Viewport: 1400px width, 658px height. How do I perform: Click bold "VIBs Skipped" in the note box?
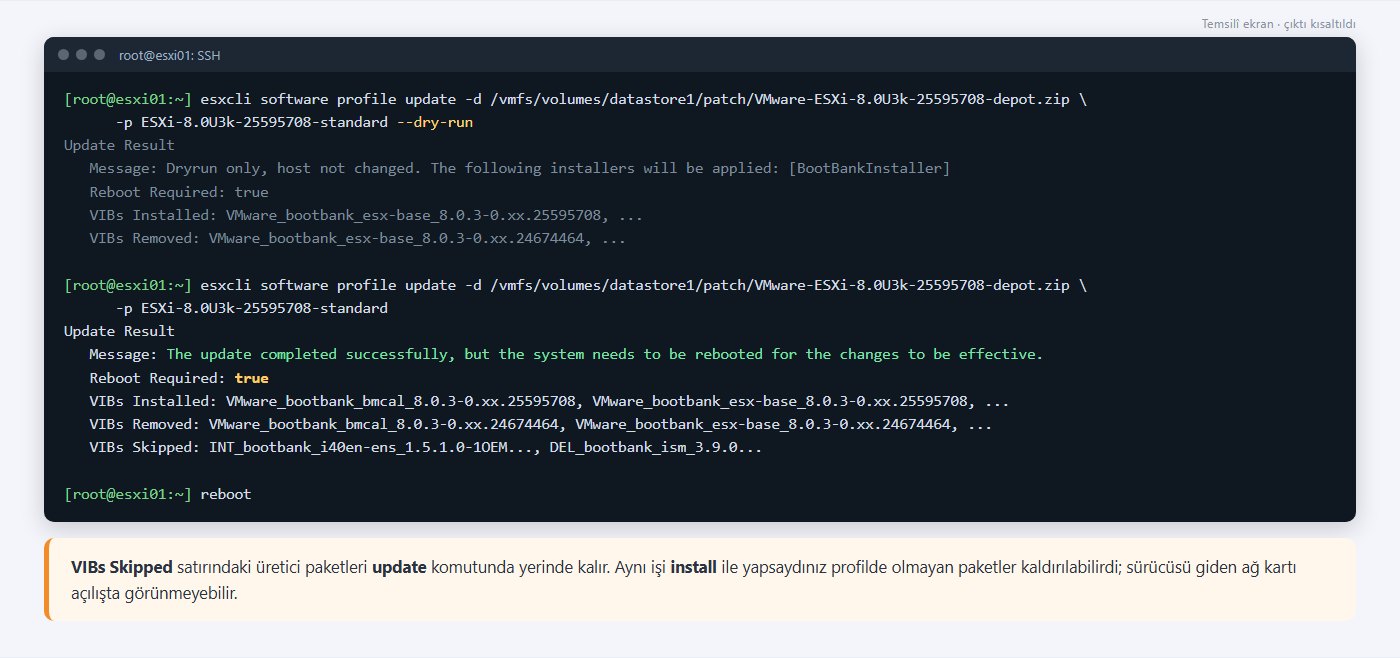pos(122,567)
